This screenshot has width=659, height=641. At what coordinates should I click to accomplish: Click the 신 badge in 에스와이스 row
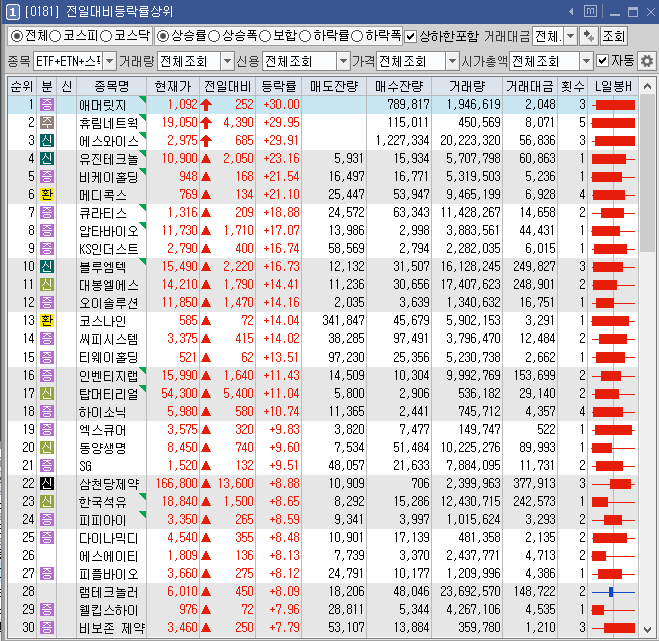[47, 140]
